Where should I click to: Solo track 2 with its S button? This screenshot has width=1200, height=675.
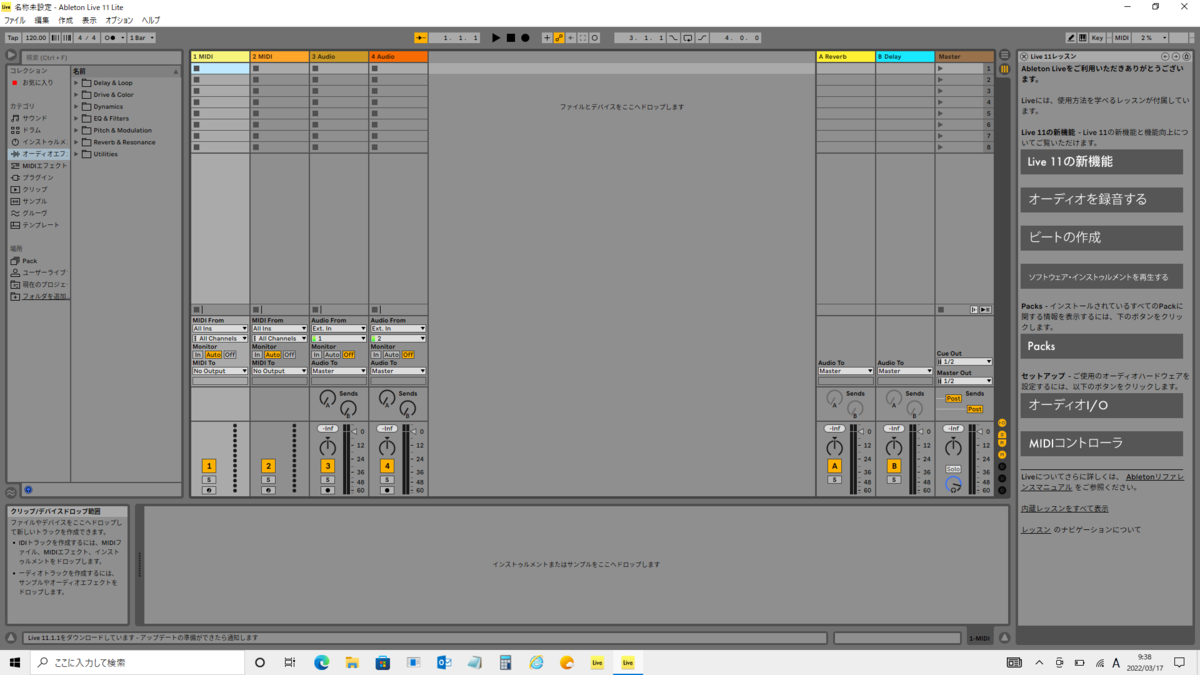pos(268,480)
